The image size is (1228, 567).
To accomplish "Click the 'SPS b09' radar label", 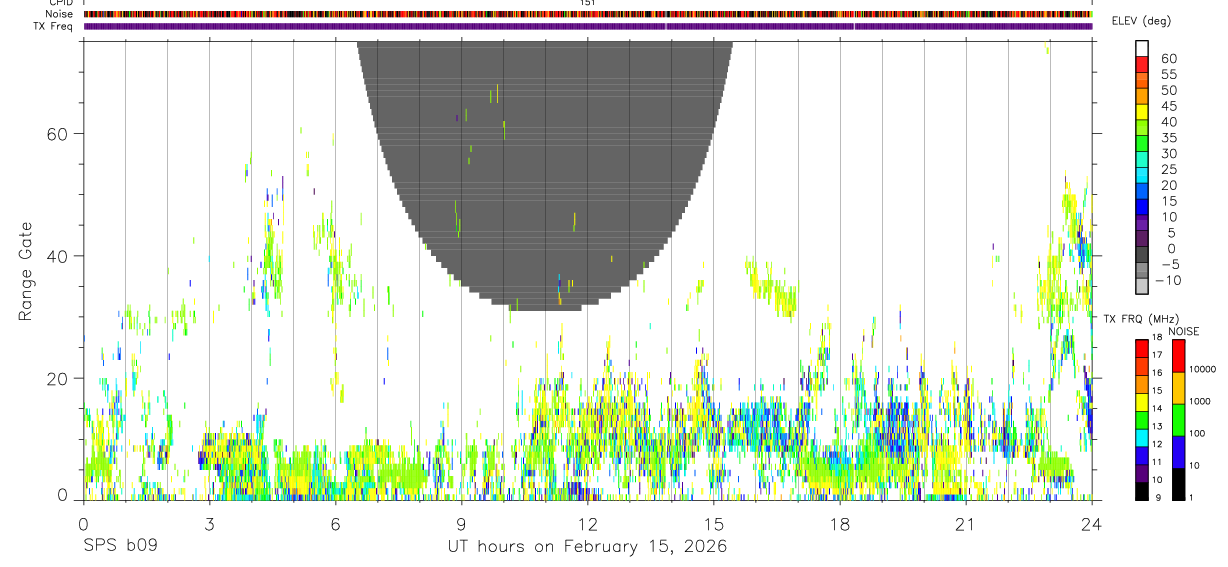I will click(119, 547).
